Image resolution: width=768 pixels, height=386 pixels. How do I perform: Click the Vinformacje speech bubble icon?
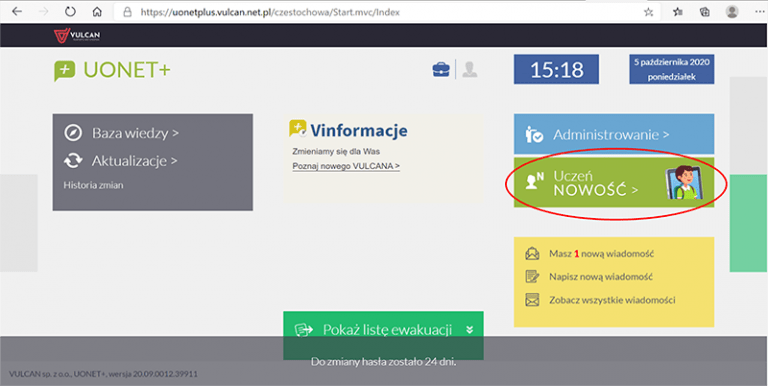tap(298, 129)
